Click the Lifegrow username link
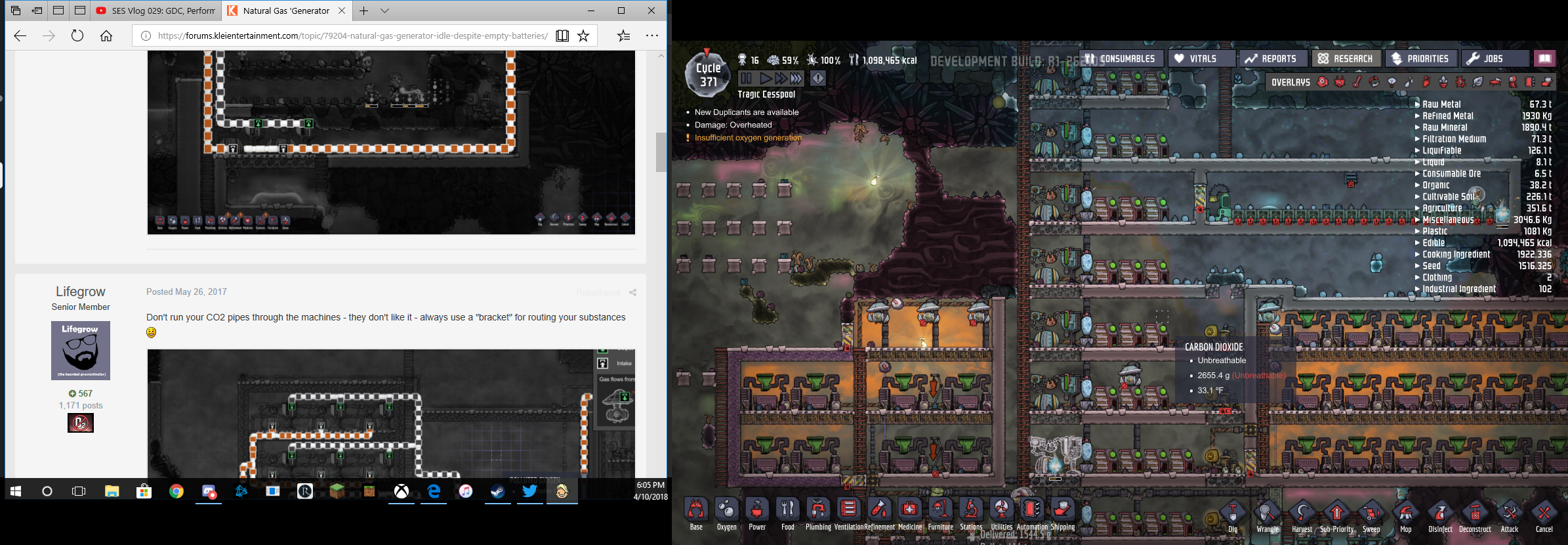This screenshot has height=545, width=1568. click(80, 292)
